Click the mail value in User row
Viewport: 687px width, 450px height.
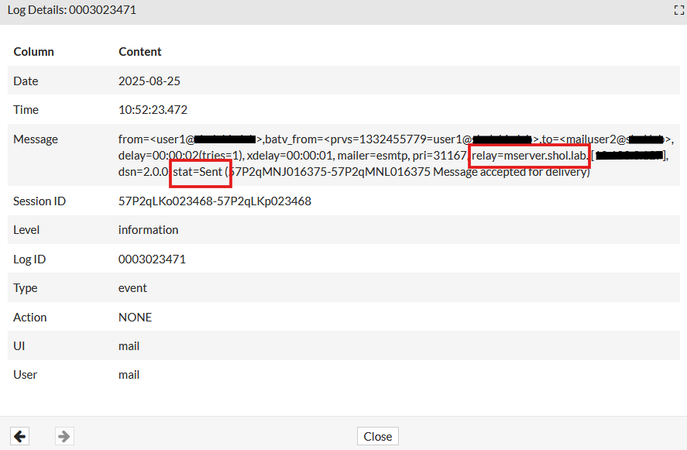129,375
